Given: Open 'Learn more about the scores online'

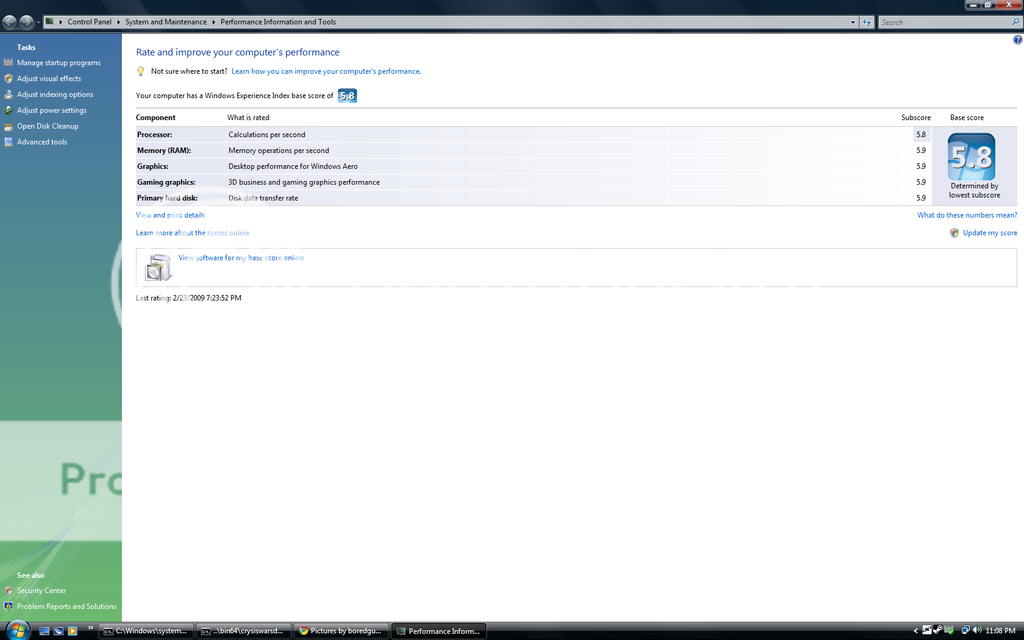Looking at the screenshot, I should point(193,232).
